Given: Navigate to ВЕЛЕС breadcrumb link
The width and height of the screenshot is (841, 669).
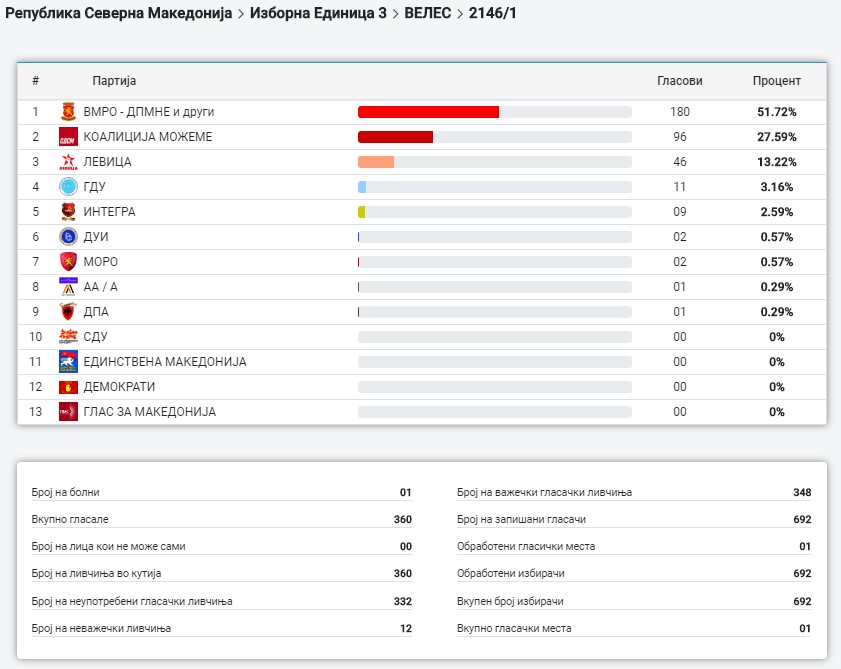Looking at the screenshot, I should point(426,13).
